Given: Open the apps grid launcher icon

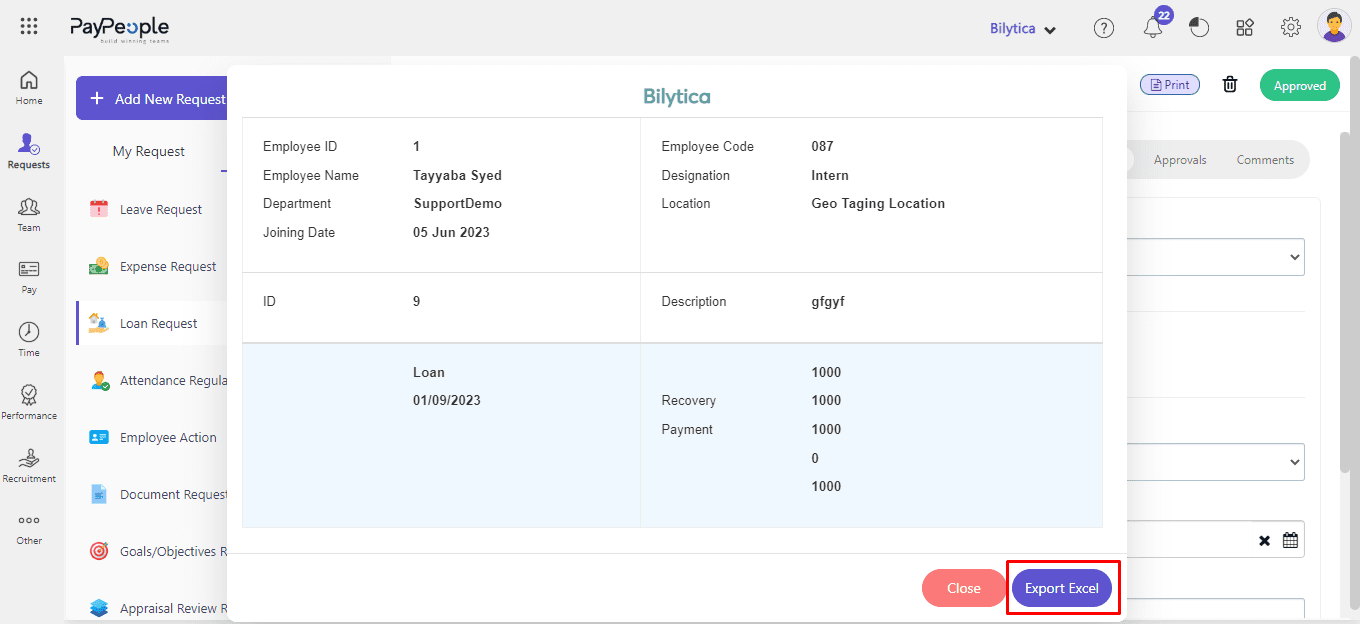Looking at the screenshot, I should pos(29,28).
